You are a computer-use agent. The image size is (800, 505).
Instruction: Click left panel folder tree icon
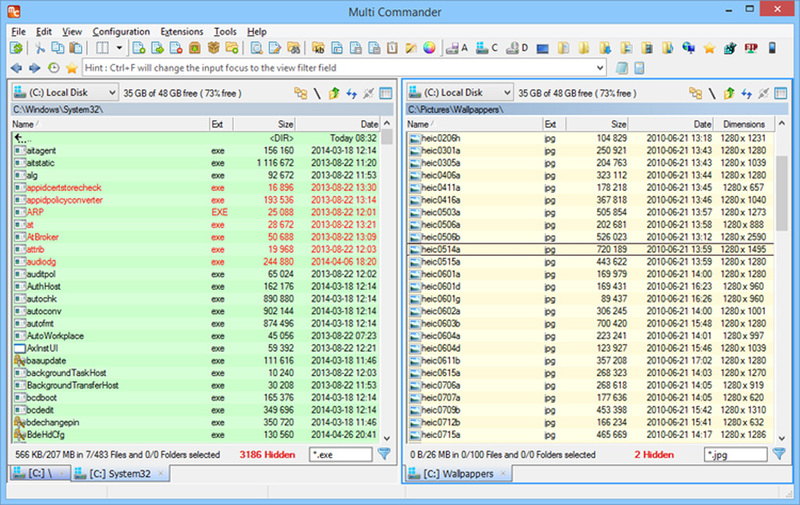pyautogui.click(x=301, y=93)
